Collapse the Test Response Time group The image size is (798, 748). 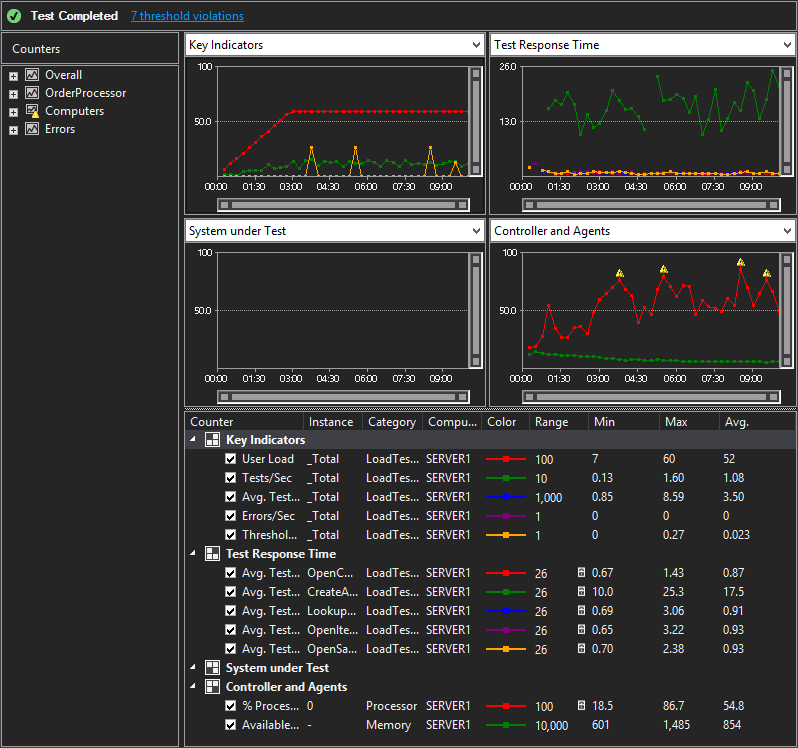click(x=193, y=554)
